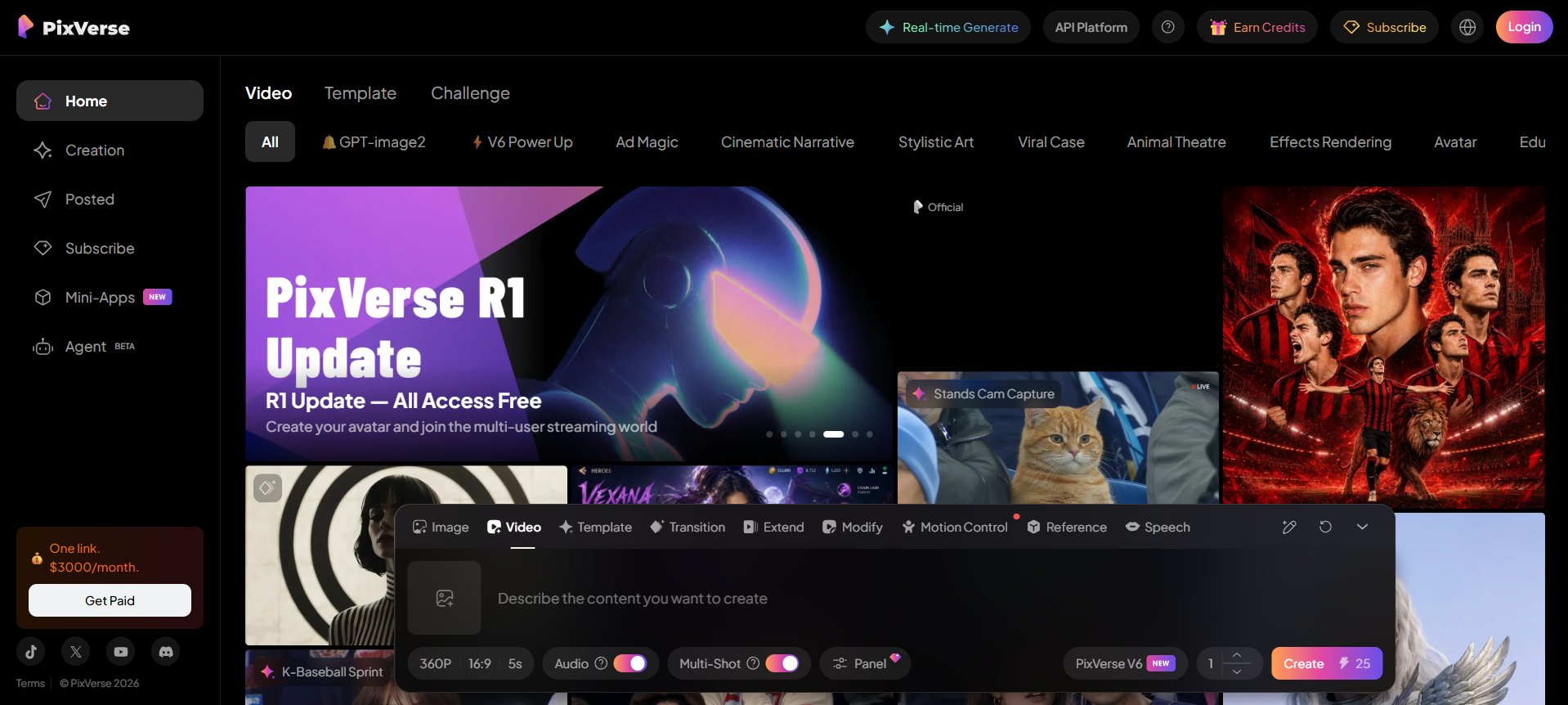Open the Stands Cam Capture cat thumbnail
Image resolution: width=1568 pixels, height=705 pixels.
pyautogui.click(x=1058, y=438)
